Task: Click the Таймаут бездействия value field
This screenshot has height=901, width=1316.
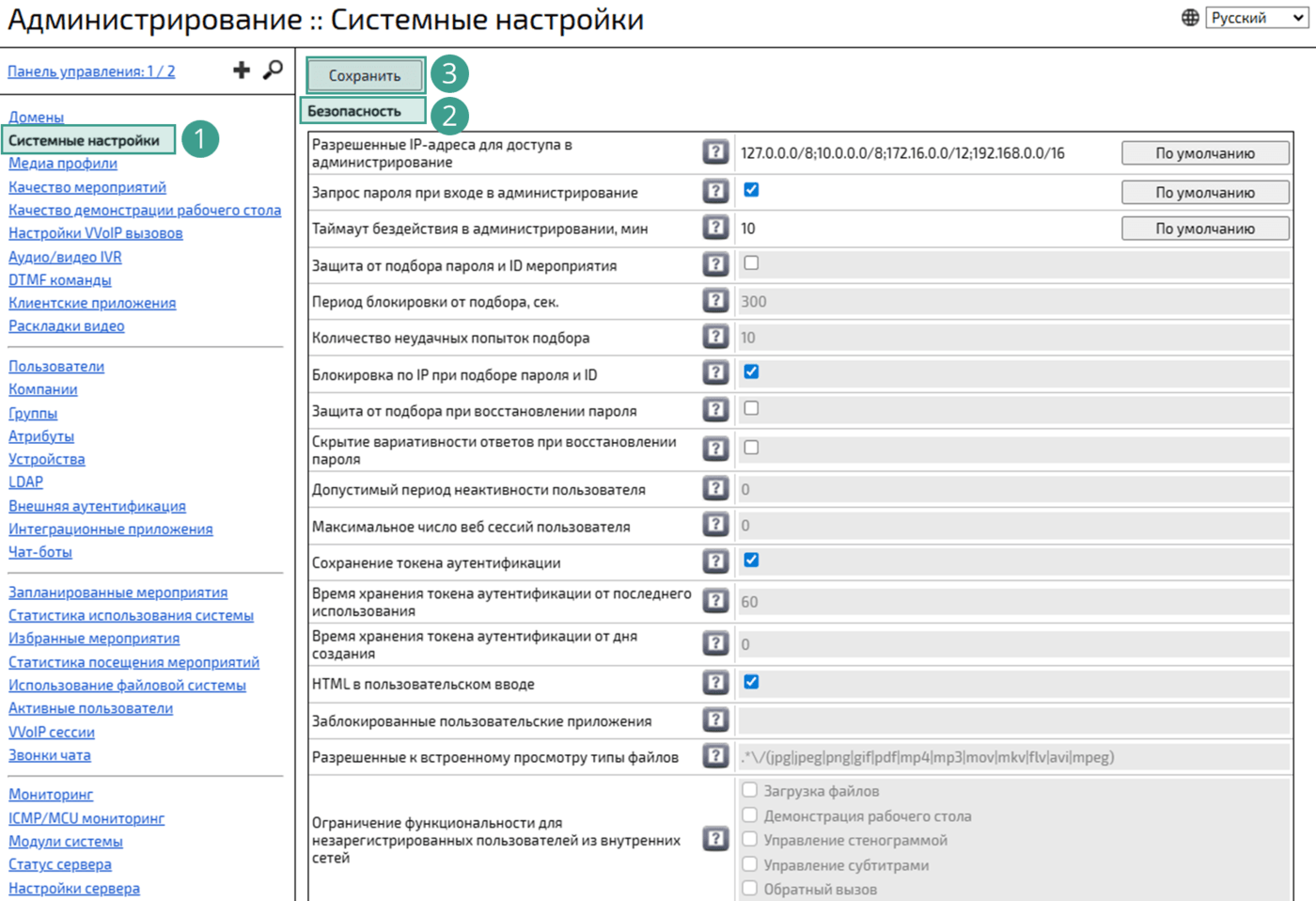Action: 927,229
